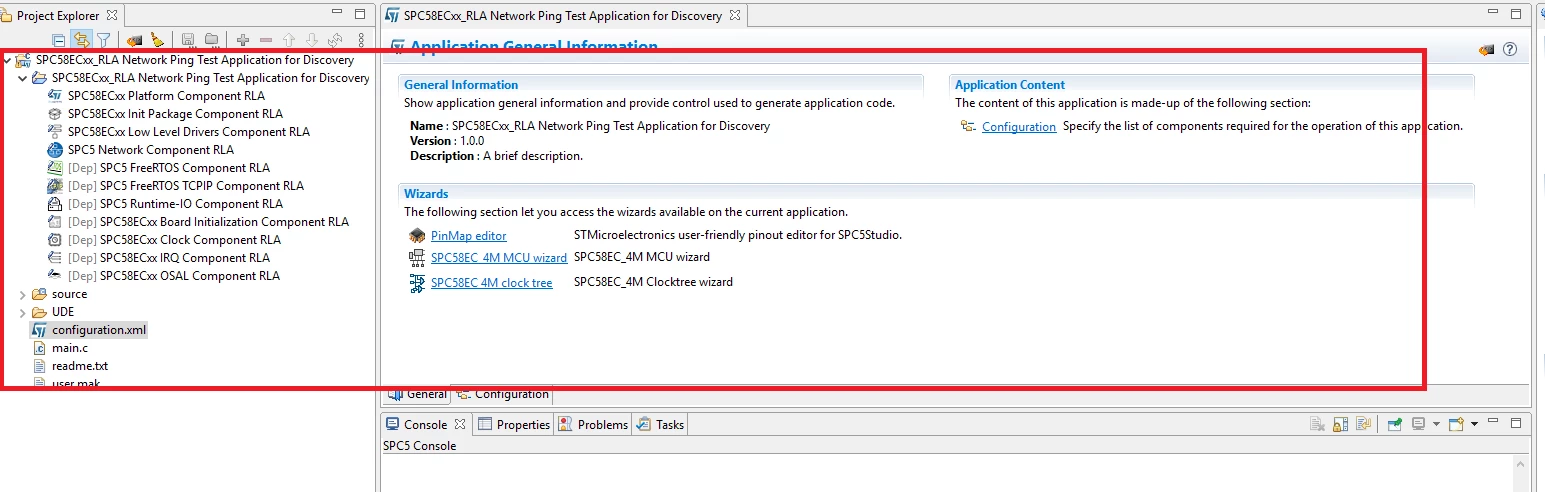Viewport: 1545px width, 492px height.
Task: Select SPC58ECxx_RLA Network Ping Test editor tab
Action: tap(563, 16)
